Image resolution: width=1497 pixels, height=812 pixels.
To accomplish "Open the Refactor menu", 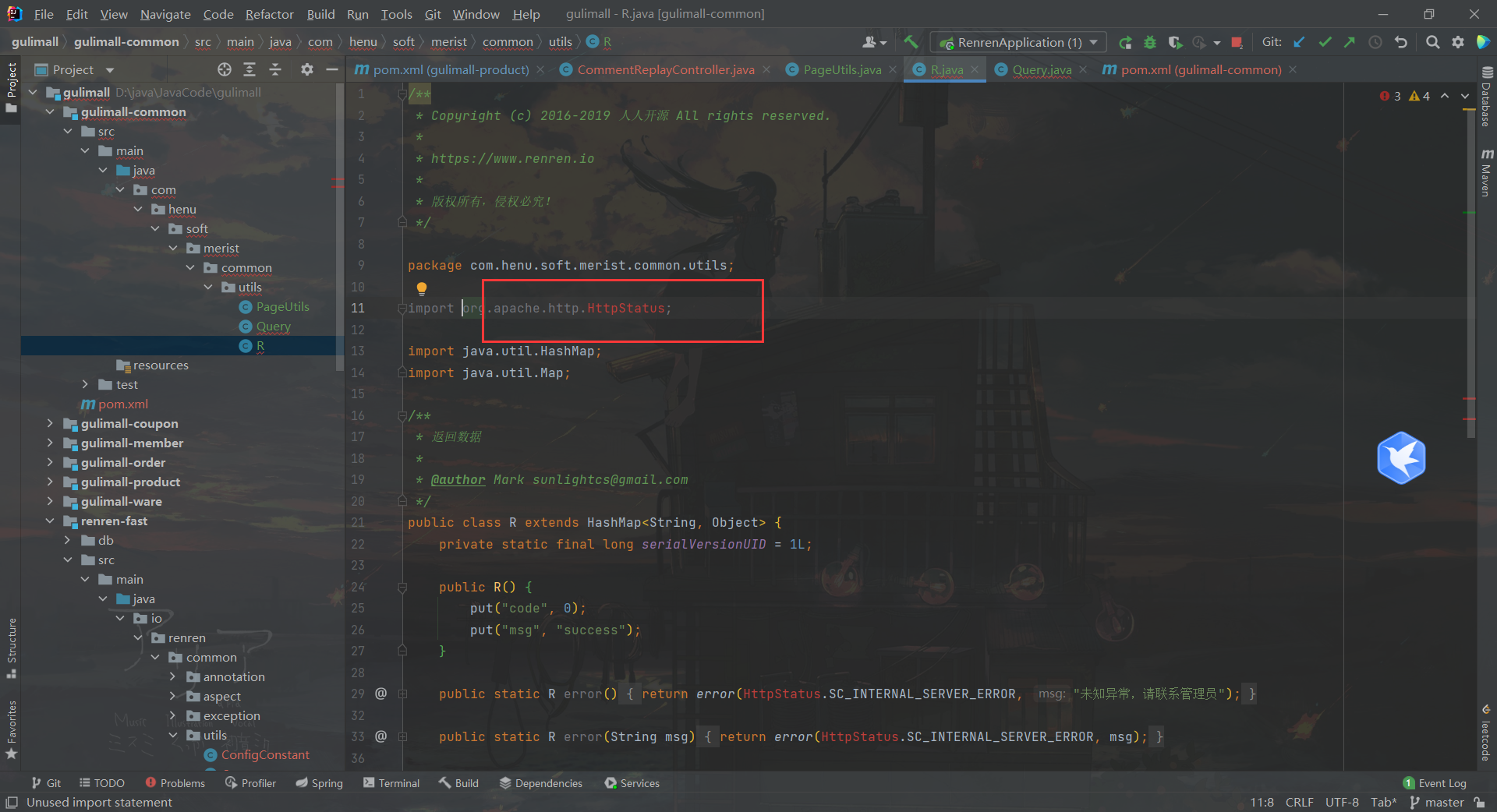I will (269, 14).
